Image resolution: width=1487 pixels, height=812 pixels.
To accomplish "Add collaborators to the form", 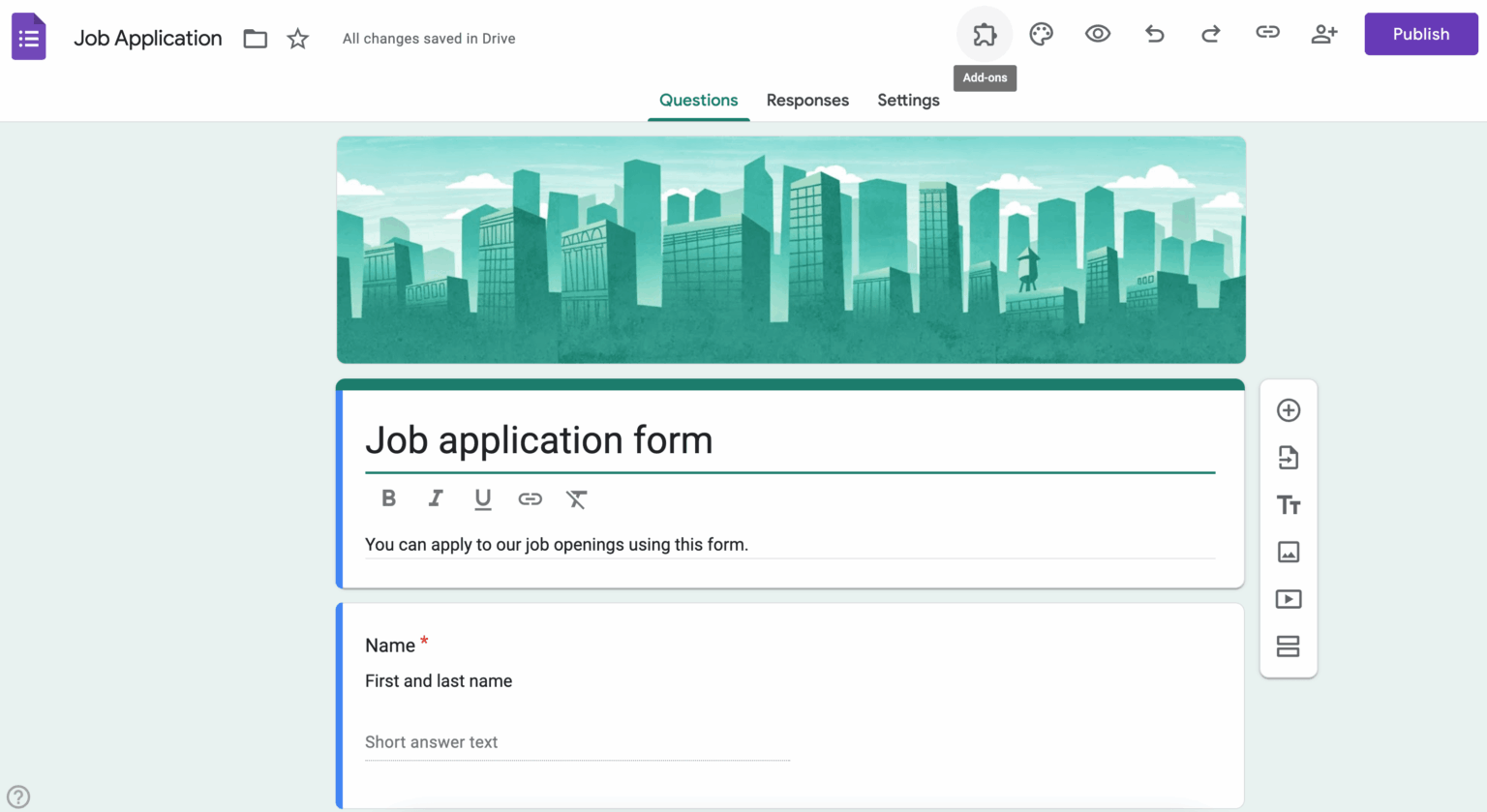I will click(1324, 33).
